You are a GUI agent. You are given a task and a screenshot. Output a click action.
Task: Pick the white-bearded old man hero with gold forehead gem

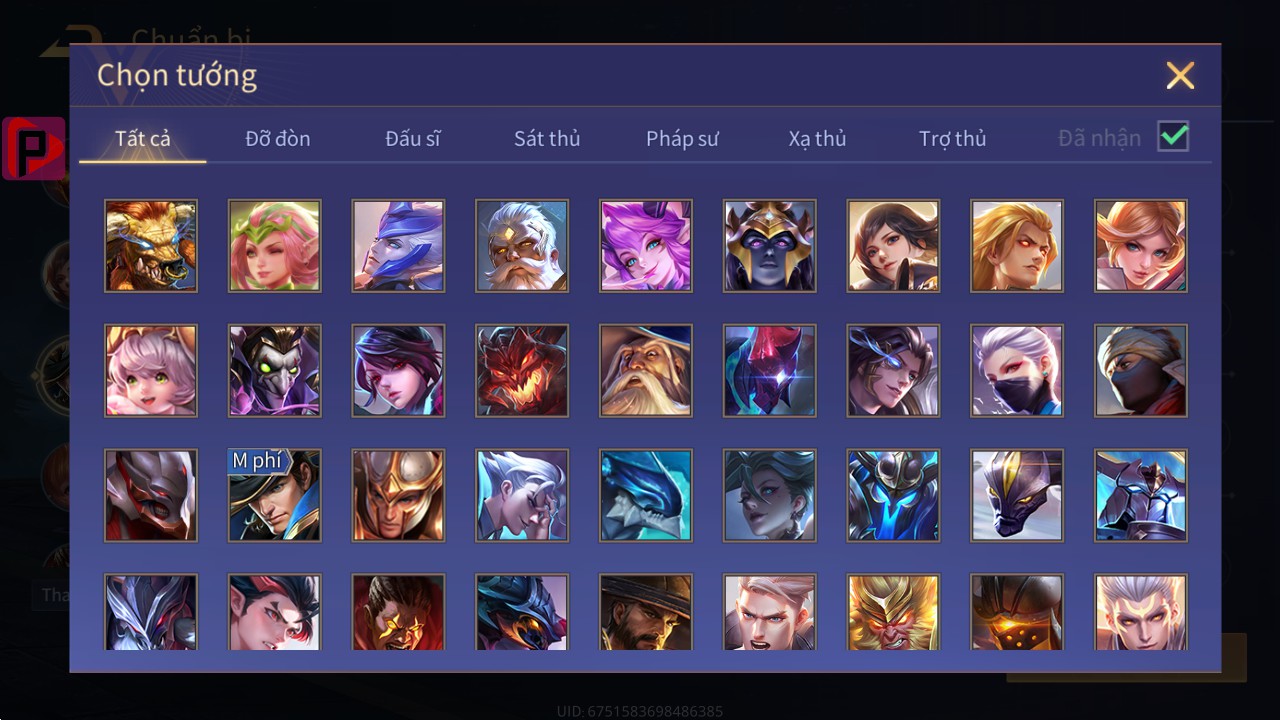point(522,245)
